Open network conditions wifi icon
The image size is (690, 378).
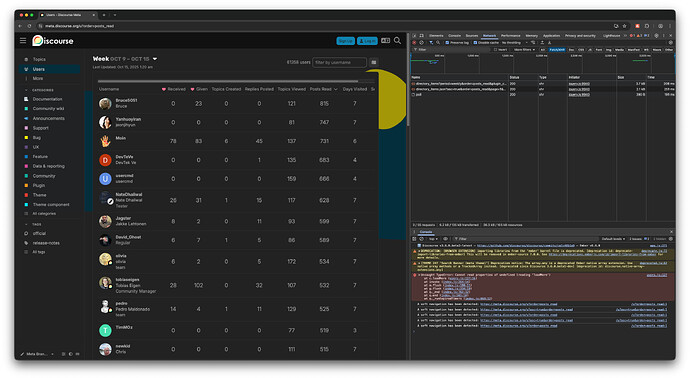click(533, 43)
